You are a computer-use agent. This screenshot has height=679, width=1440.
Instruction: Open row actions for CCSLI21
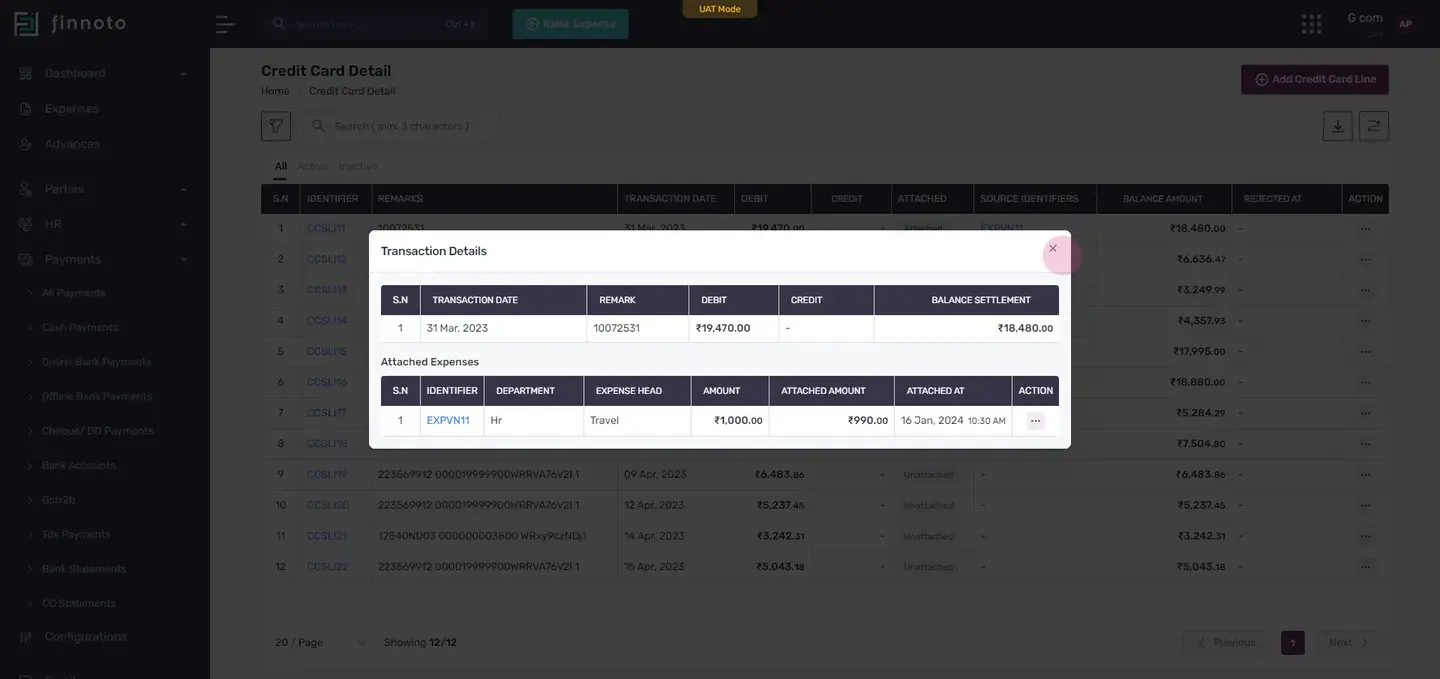[x=1365, y=536]
